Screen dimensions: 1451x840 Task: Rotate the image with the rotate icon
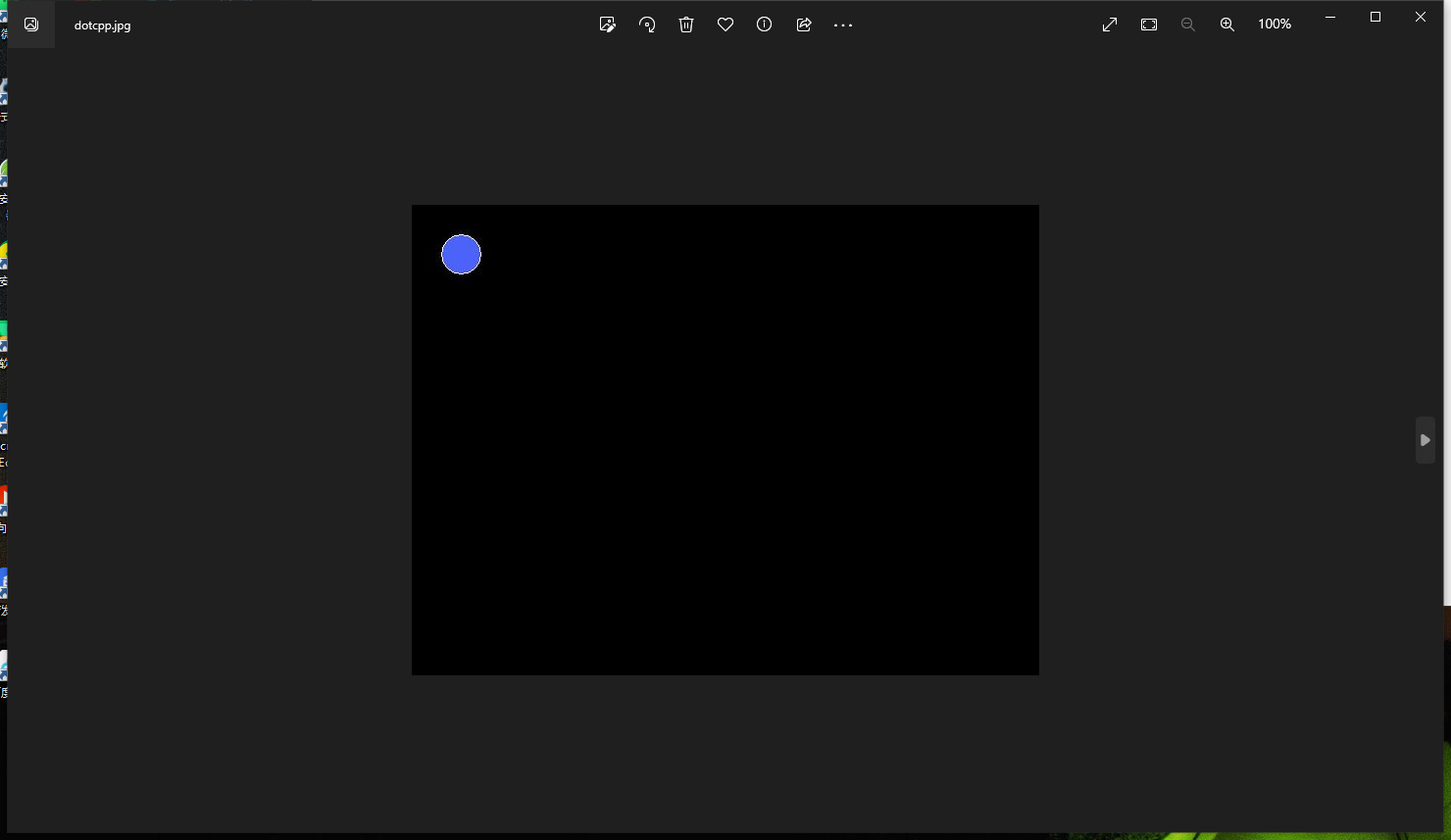pos(647,25)
